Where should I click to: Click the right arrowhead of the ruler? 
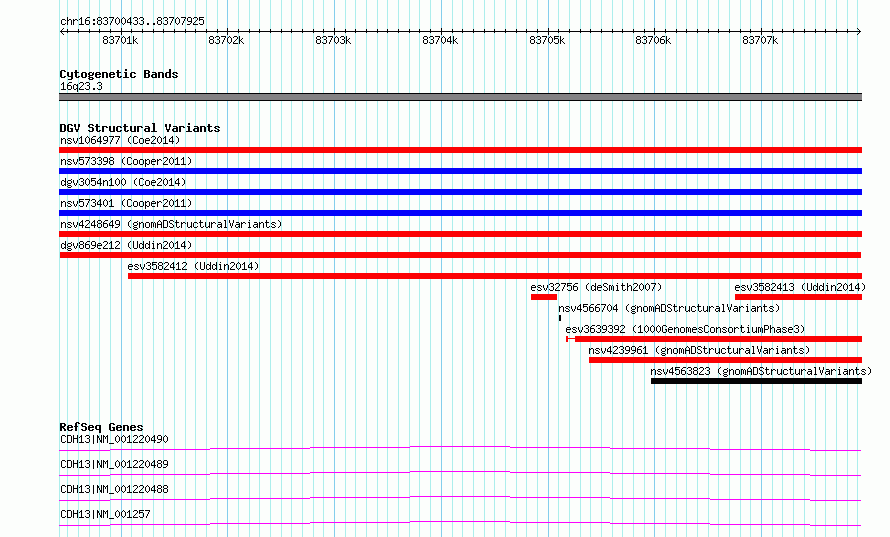pyautogui.click(x=859, y=32)
